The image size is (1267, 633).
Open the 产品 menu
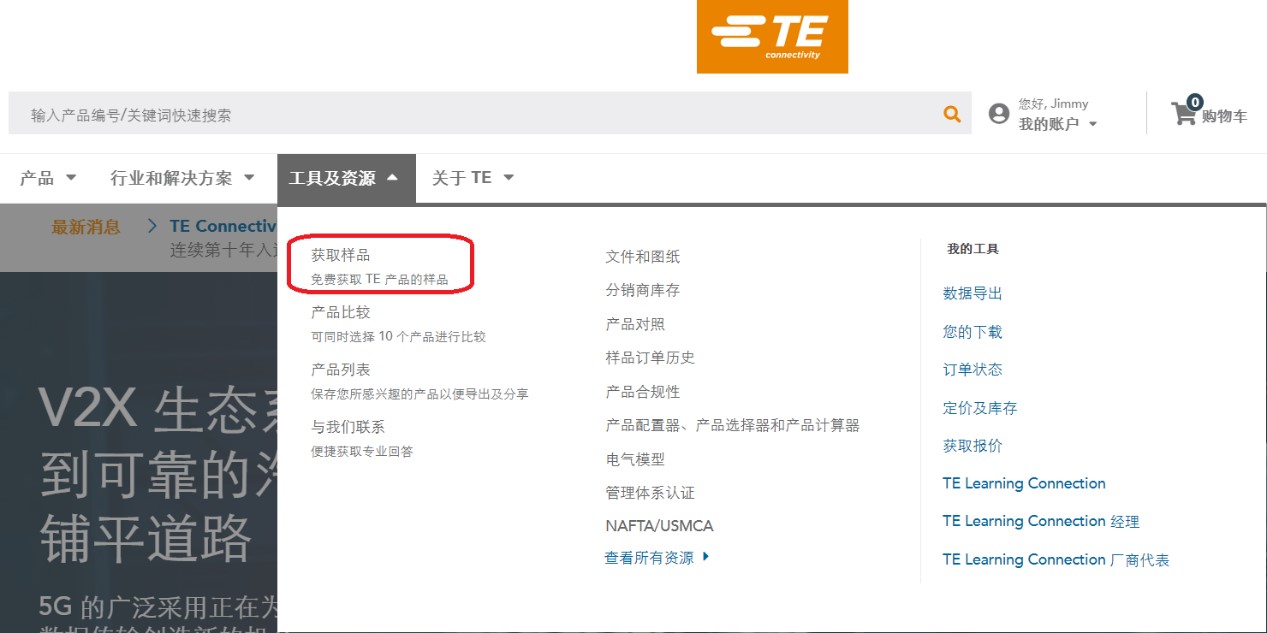click(x=48, y=178)
